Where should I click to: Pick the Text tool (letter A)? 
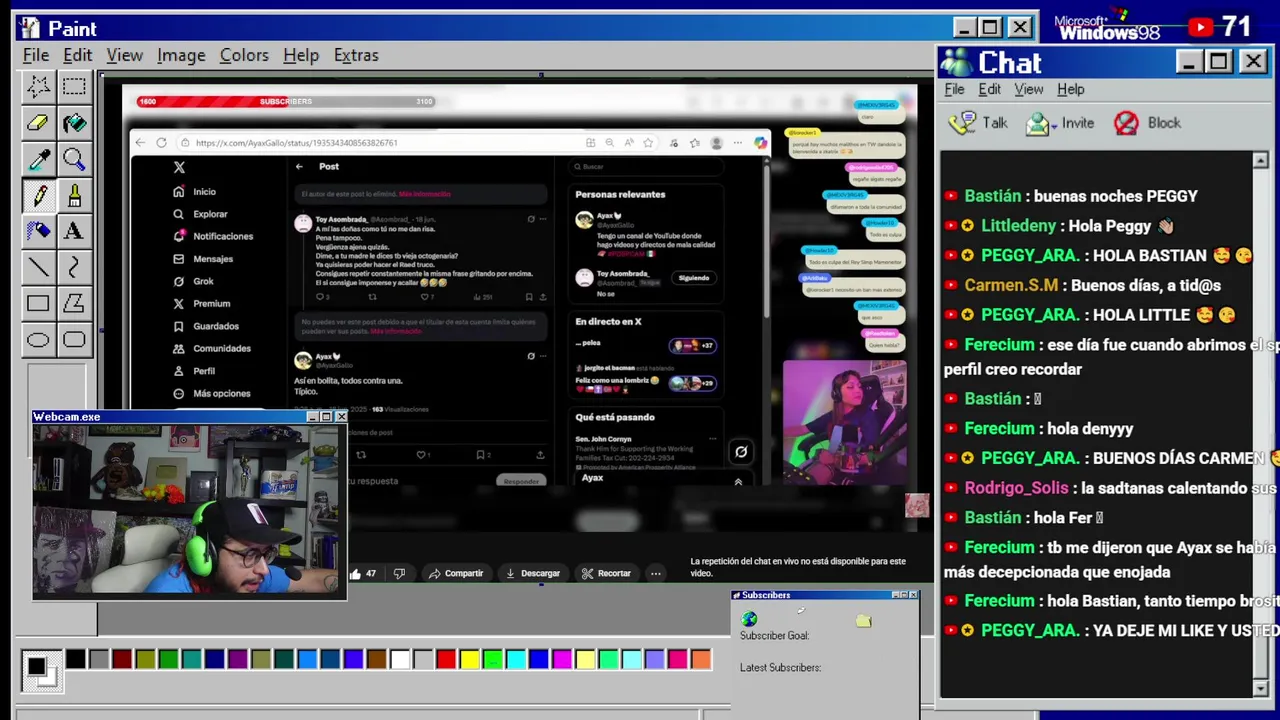pos(74,231)
